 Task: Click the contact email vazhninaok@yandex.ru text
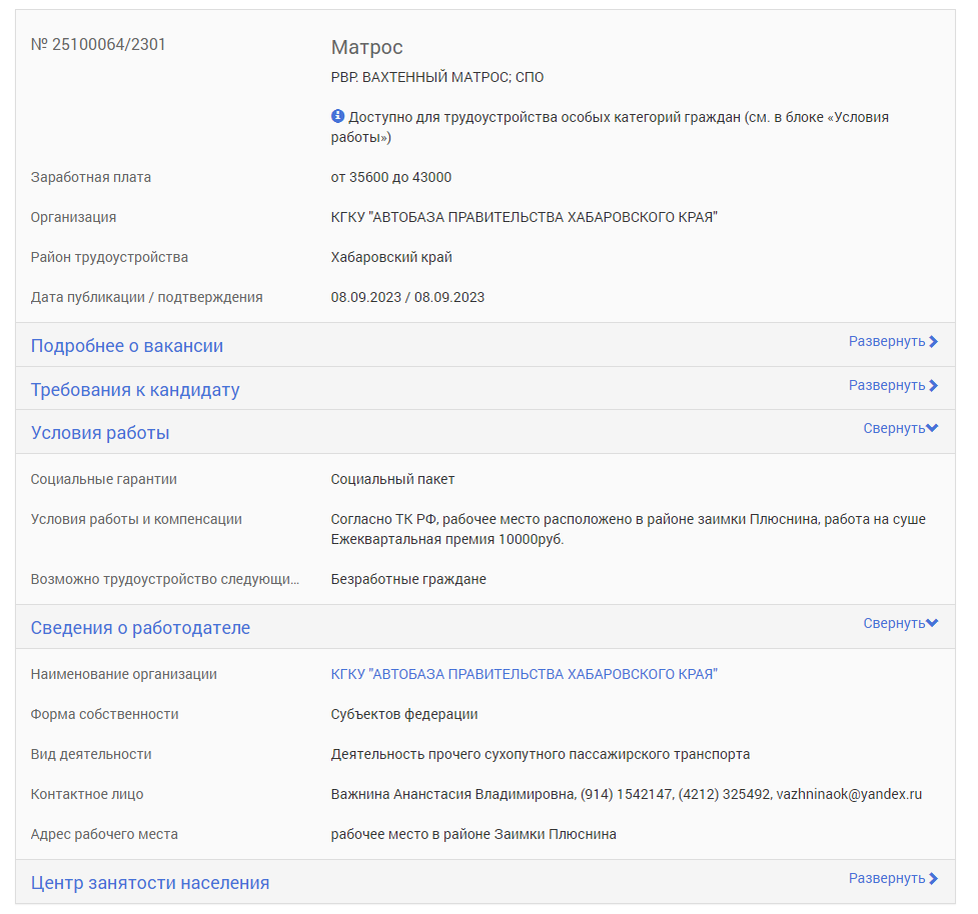(x=849, y=794)
